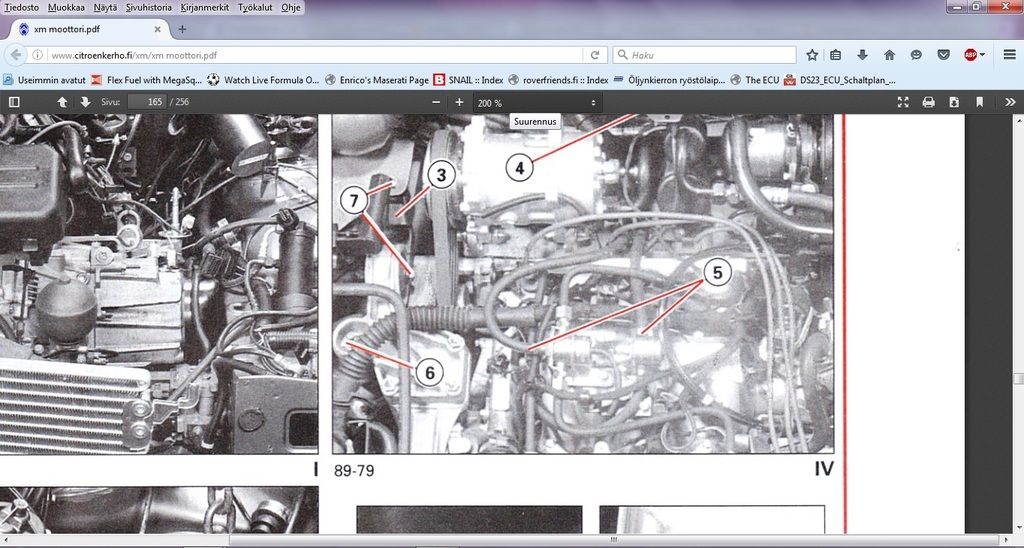The width and height of the screenshot is (1024, 548).
Task: Open the Näytä menu
Action: click(105, 7)
